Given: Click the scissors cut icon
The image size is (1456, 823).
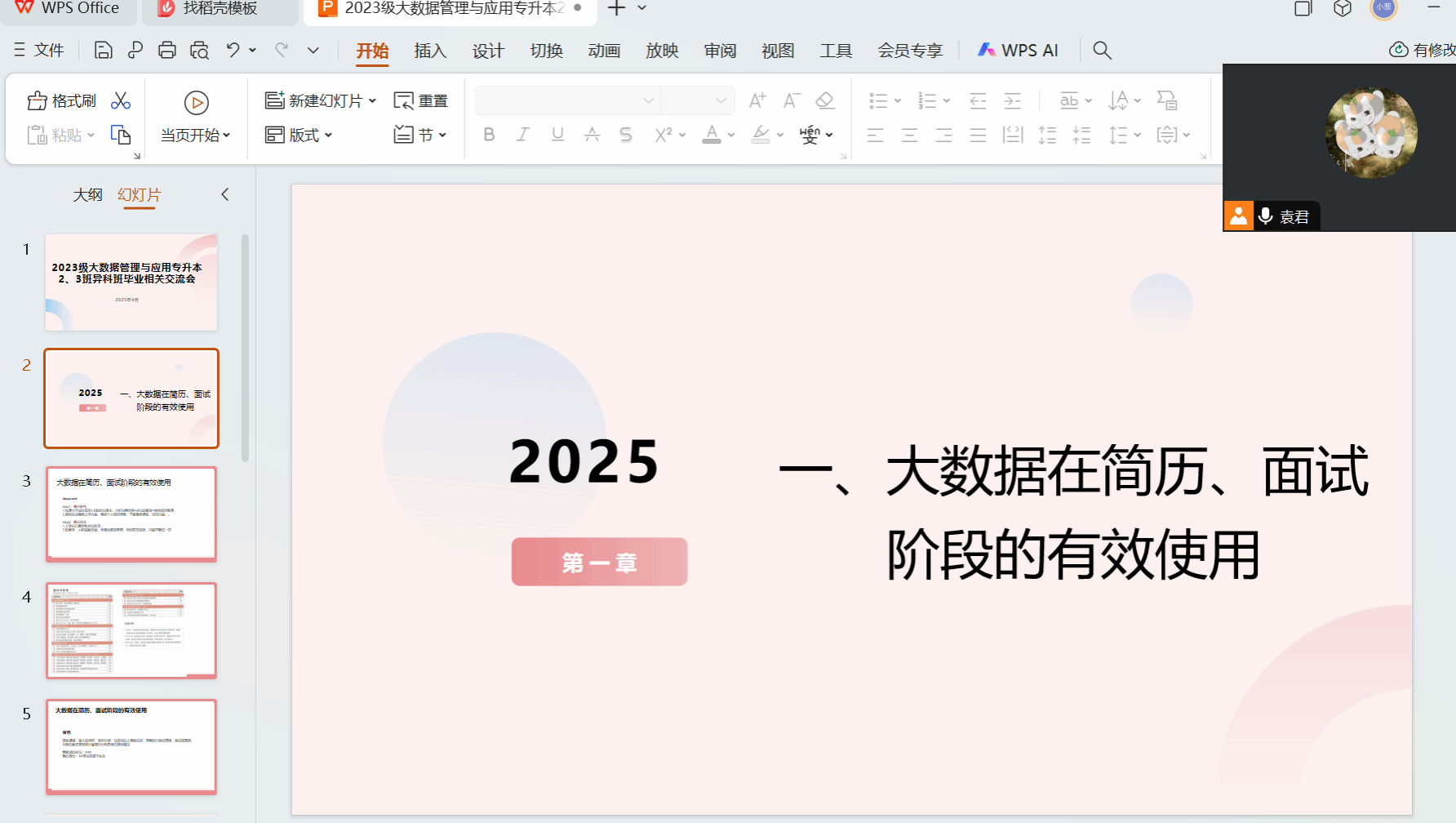Looking at the screenshot, I should click(121, 100).
